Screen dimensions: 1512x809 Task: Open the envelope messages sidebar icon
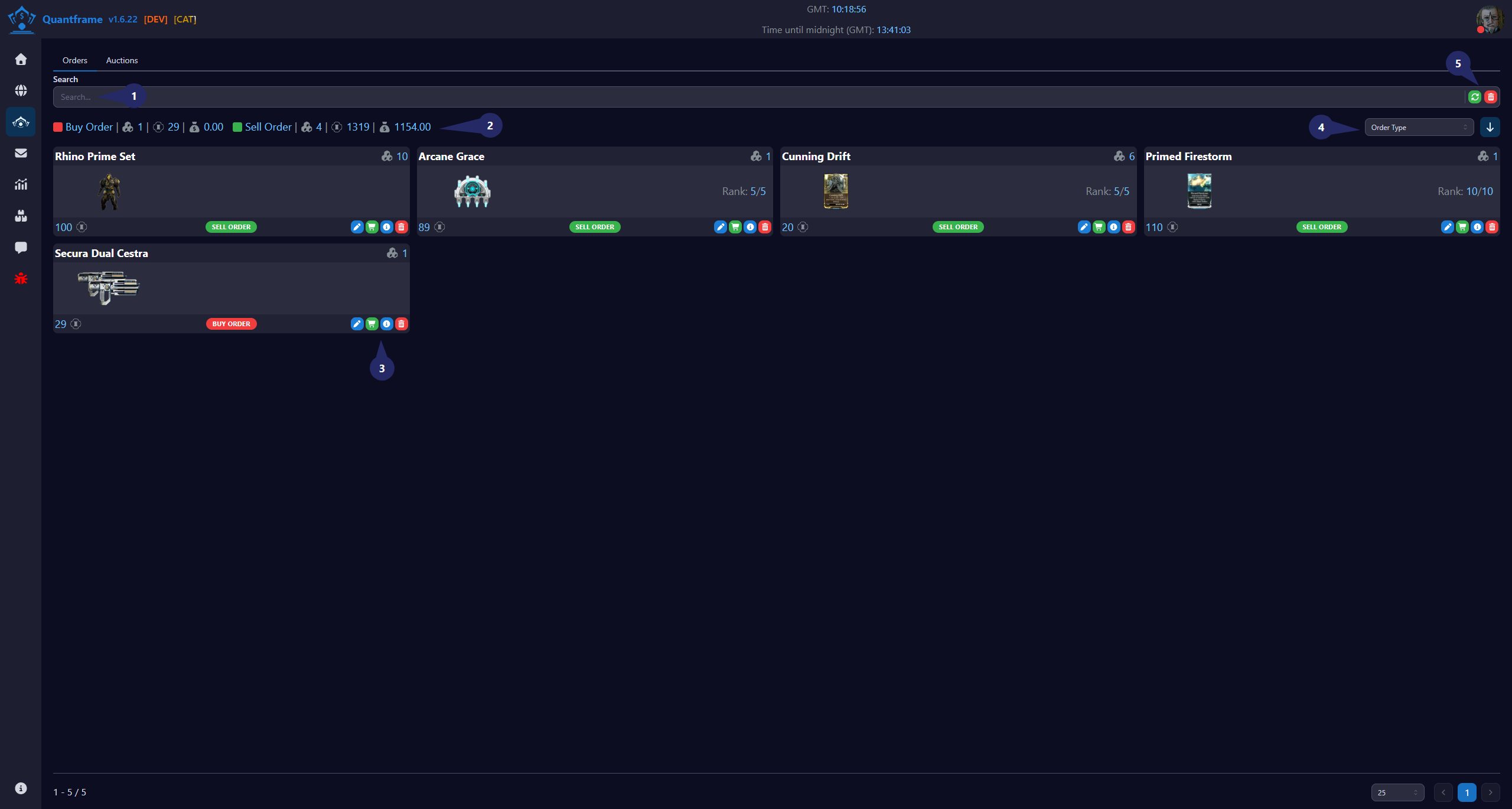pos(21,153)
